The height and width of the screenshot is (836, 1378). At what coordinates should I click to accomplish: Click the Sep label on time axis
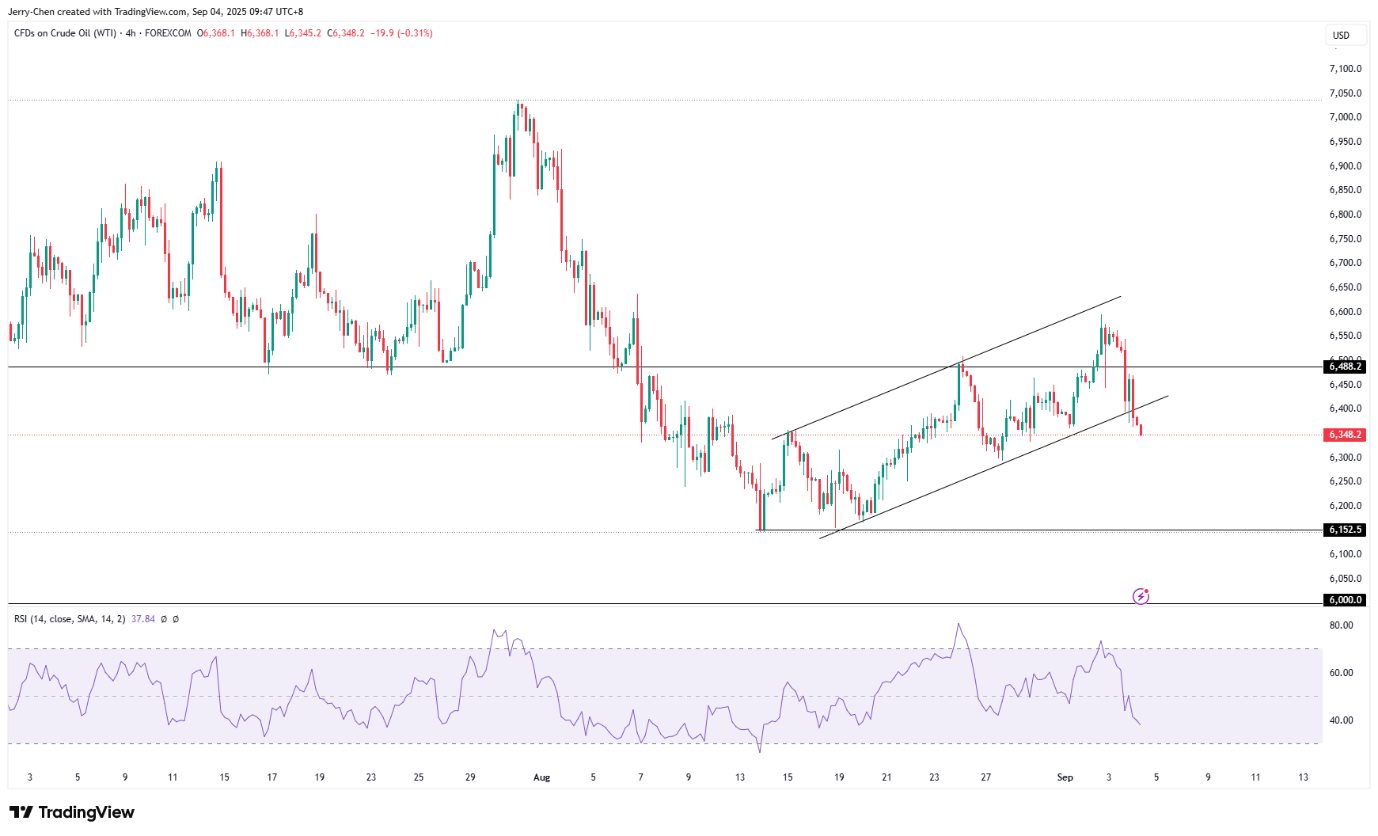tap(1066, 777)
